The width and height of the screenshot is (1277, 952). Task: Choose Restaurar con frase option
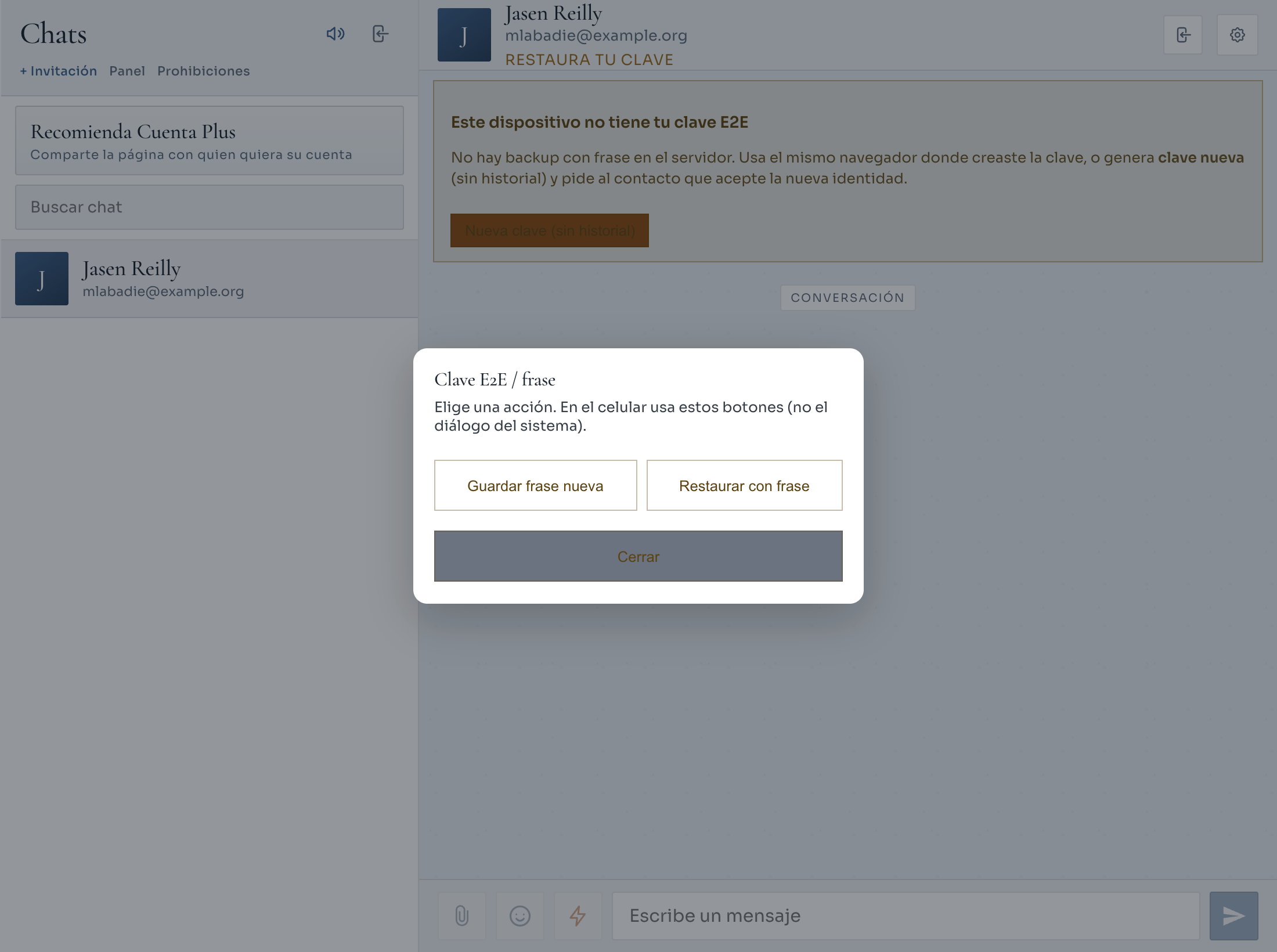pyautogui.click(x=744, y=485)
